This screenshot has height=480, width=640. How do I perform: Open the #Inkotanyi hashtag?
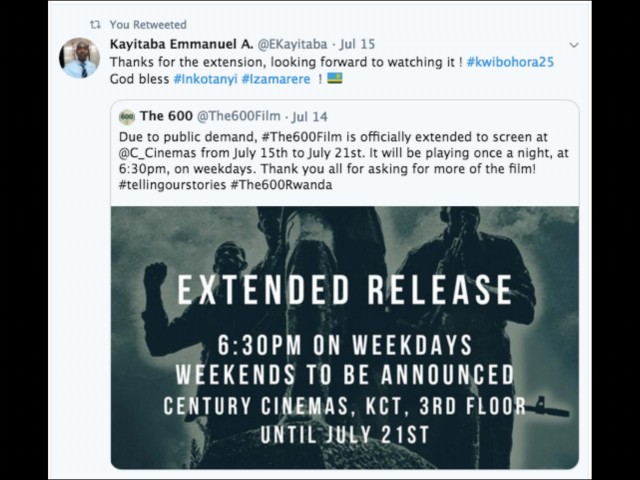pyautogui.click(x=205, y=79)
